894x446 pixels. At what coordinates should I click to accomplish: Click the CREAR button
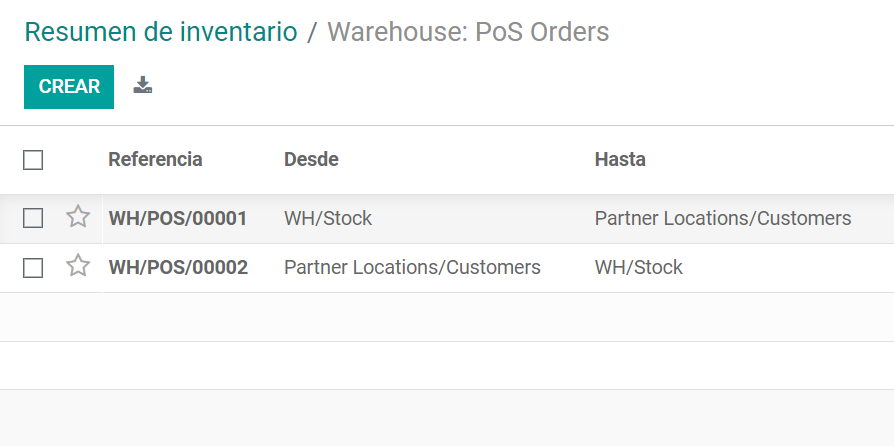(x=69, y=87)
